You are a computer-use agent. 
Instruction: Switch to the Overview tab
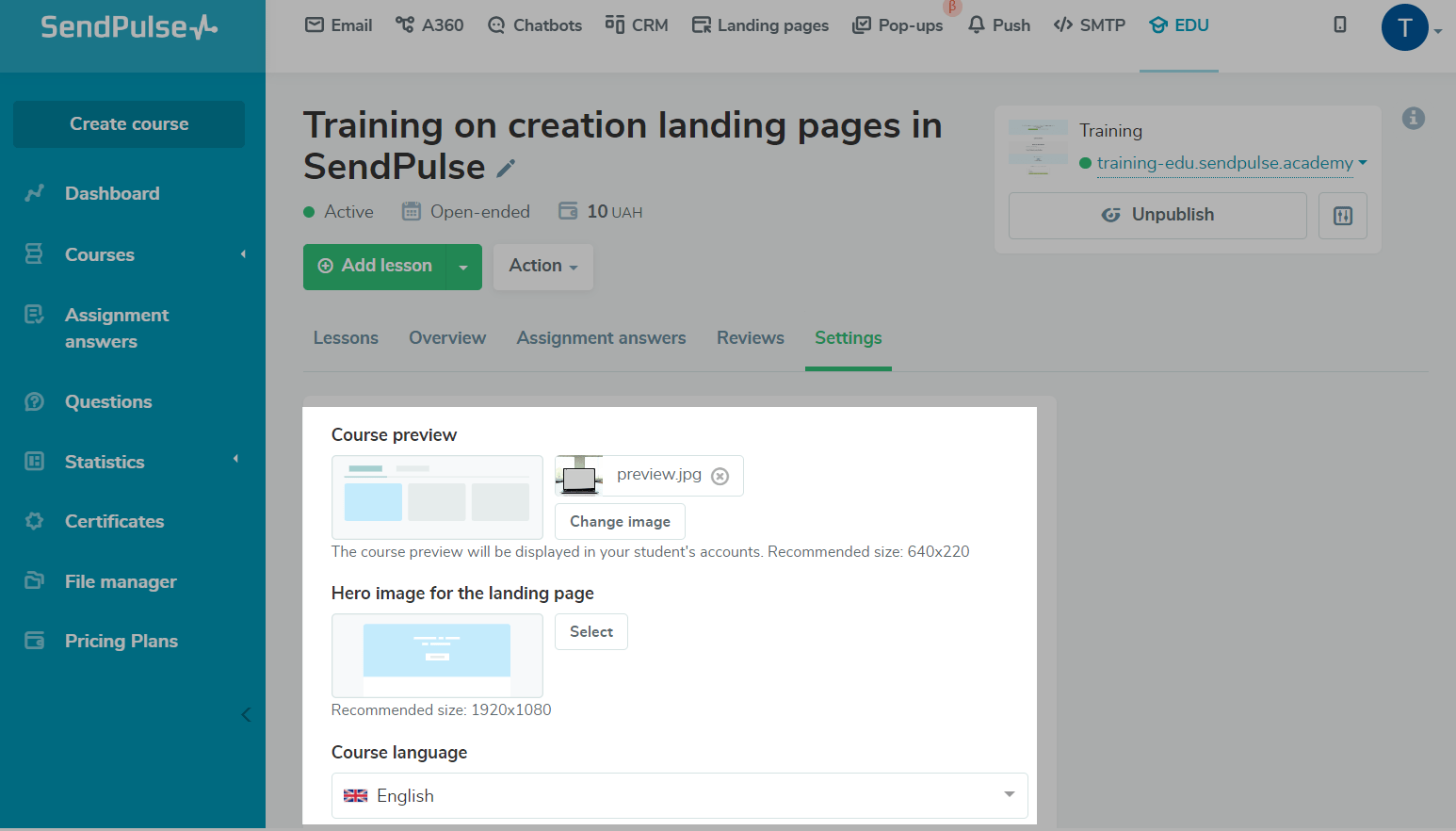[x=447, y=338]
